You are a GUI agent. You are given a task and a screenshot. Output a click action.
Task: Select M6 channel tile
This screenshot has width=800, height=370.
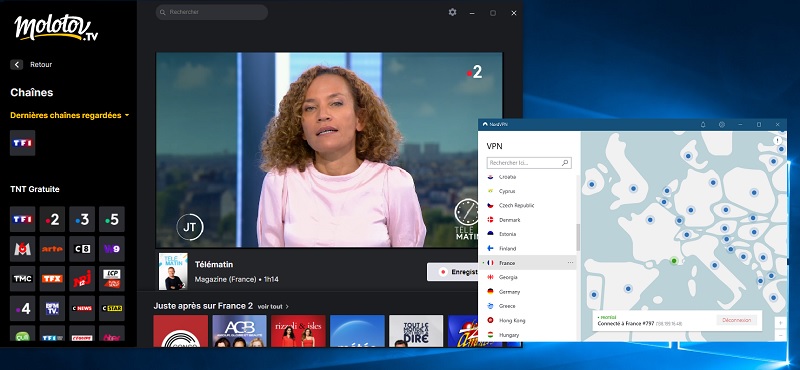click(x=22, y=249)
